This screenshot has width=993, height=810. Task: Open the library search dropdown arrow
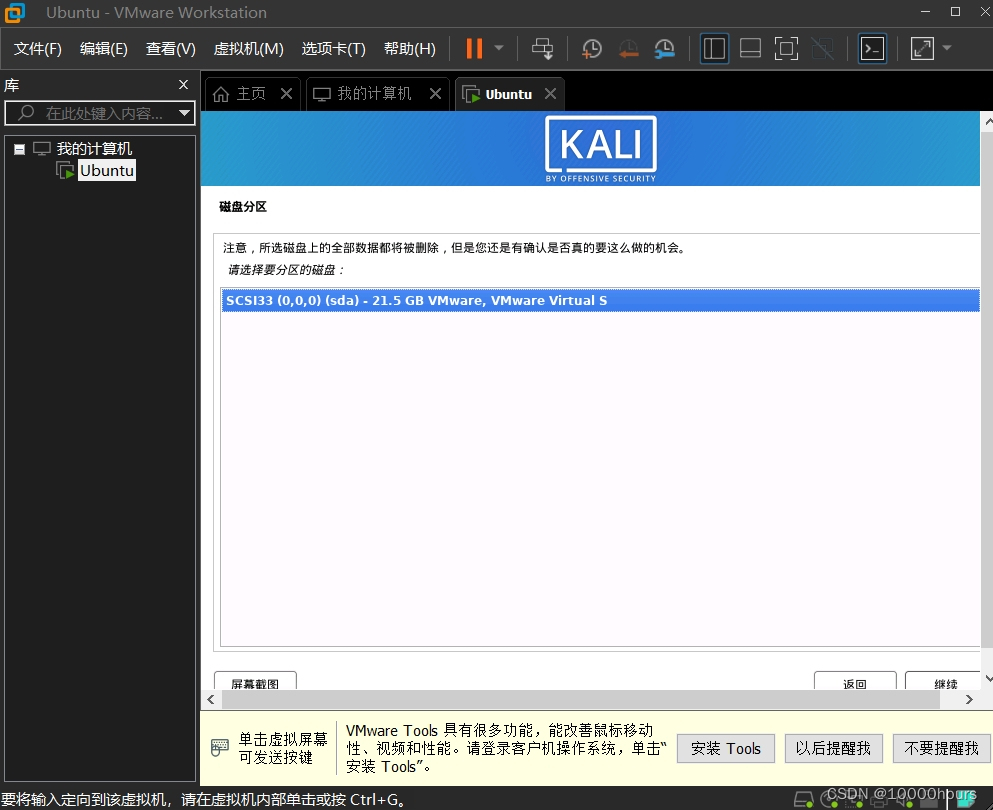(x=184, y=113)
